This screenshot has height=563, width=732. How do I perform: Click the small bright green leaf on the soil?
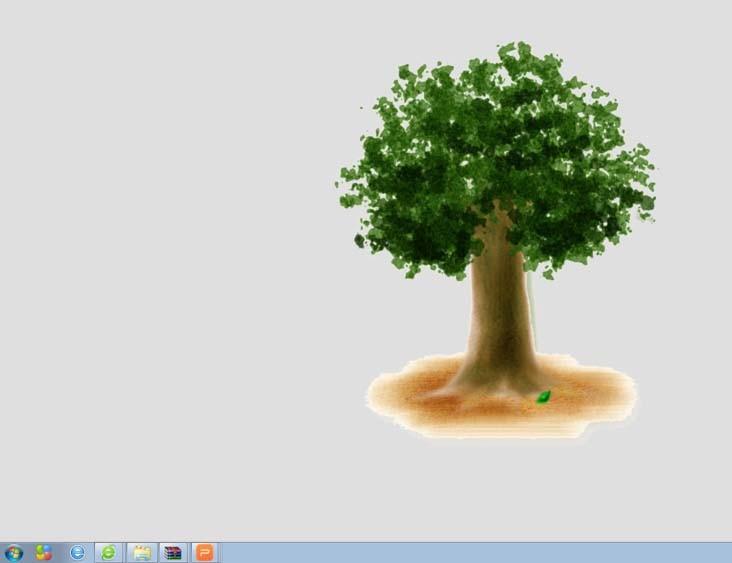(544, 397)
